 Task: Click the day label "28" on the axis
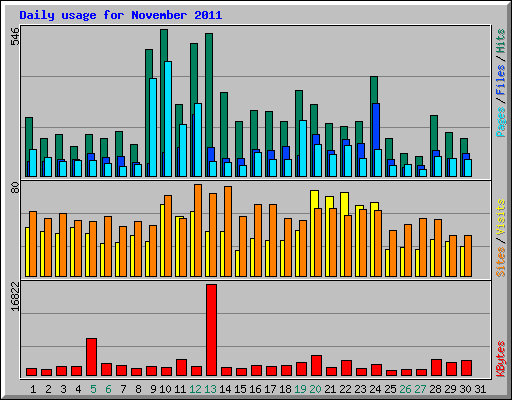[435, 389]
